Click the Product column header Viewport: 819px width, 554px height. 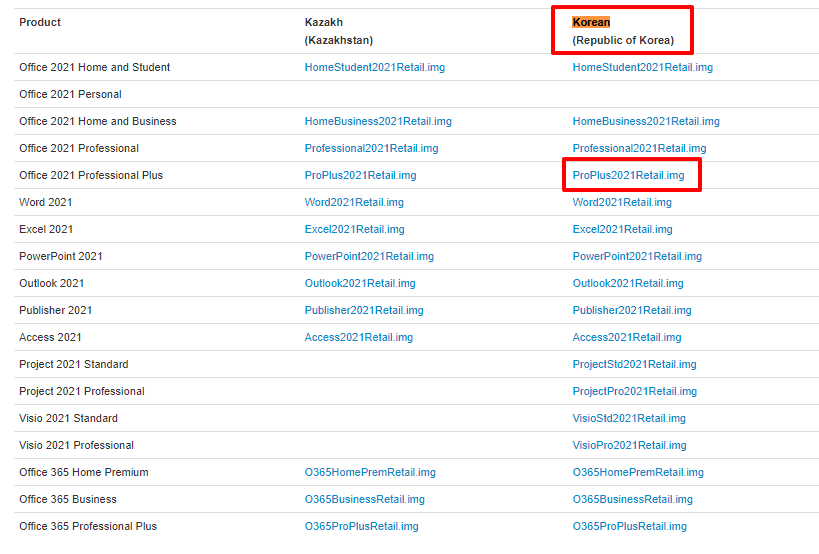(x=40, y=22)
